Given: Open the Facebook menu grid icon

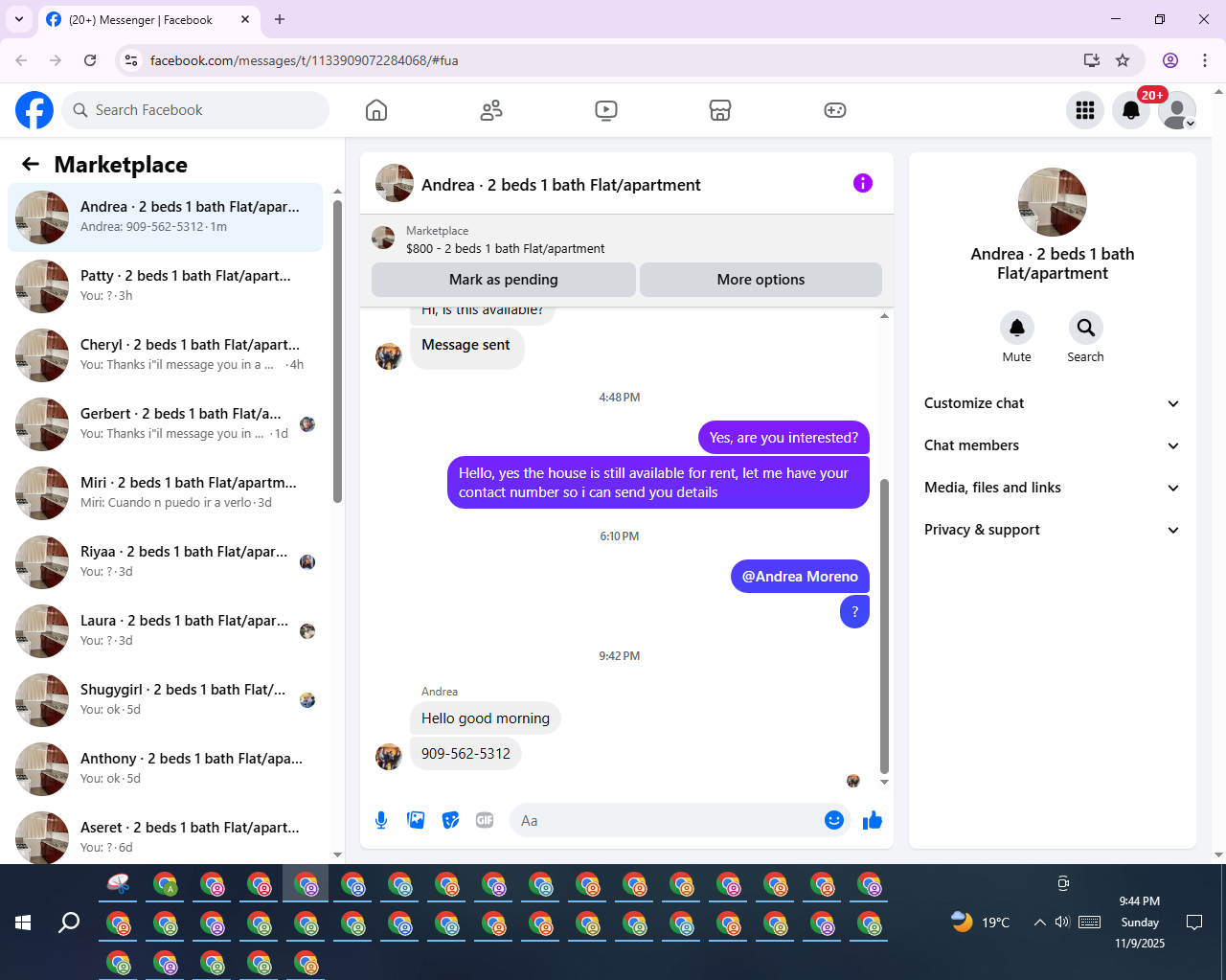Looking at the screenshot, I should point(1085,110).
